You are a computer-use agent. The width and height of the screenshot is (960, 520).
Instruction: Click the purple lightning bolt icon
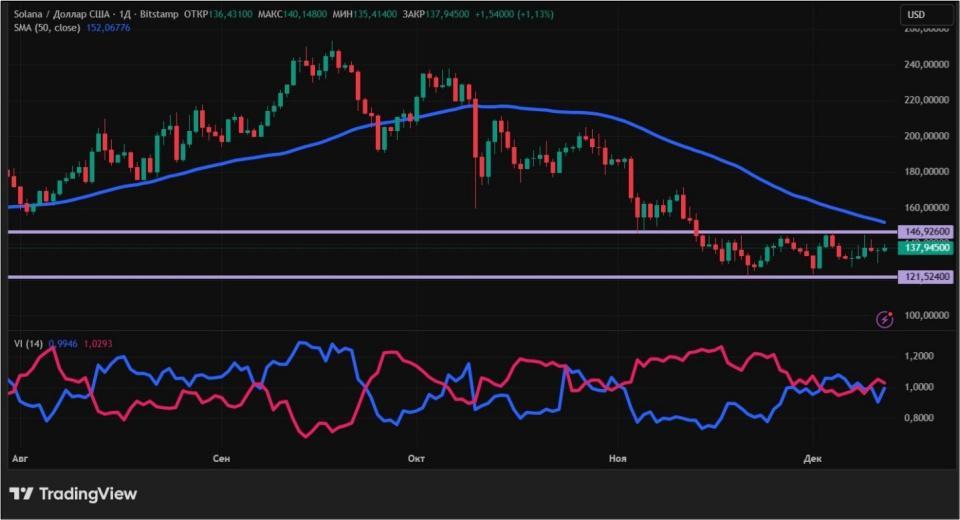tap(884, 319)
